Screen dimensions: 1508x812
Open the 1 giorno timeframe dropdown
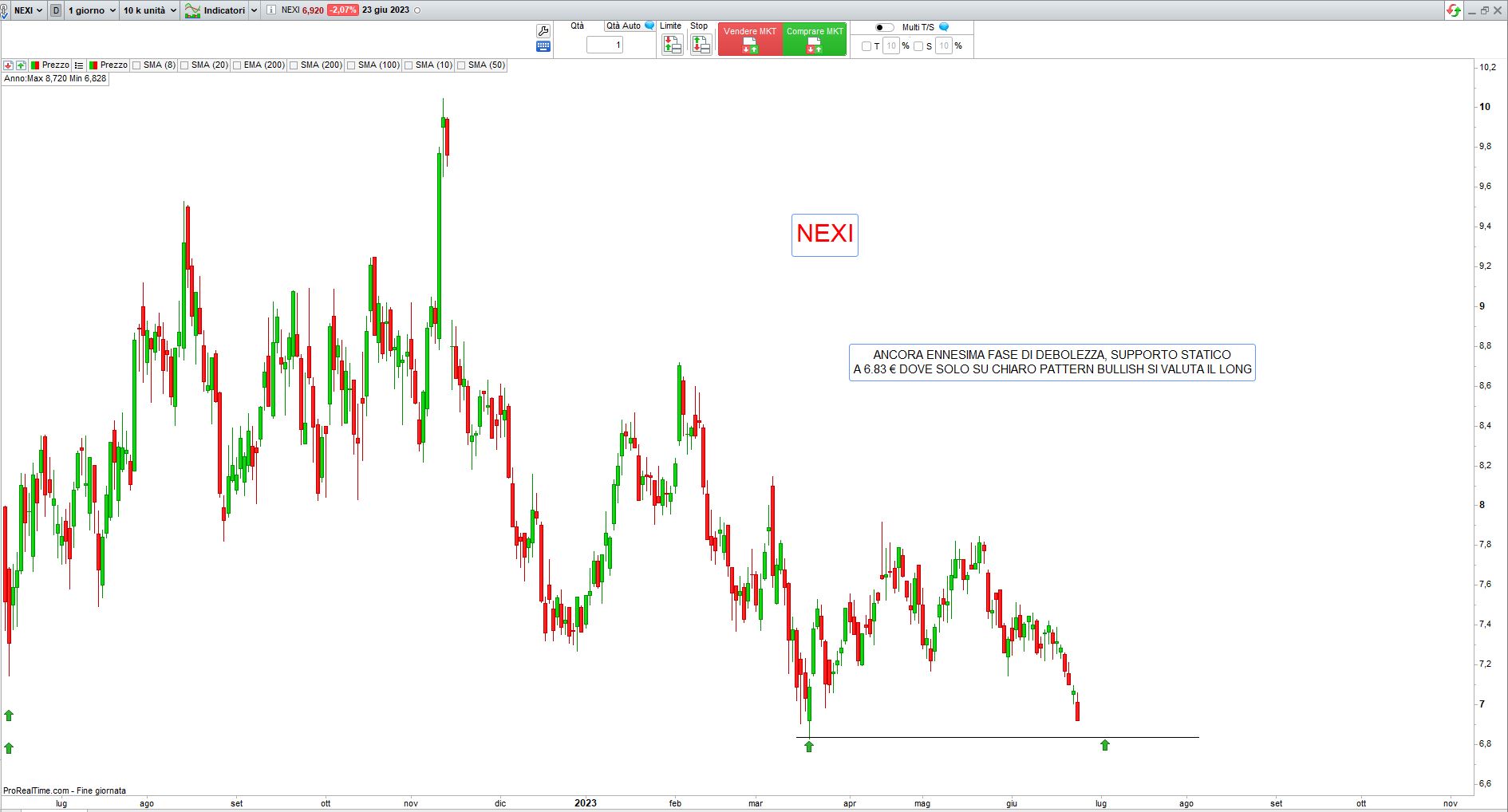coord(91,10)
